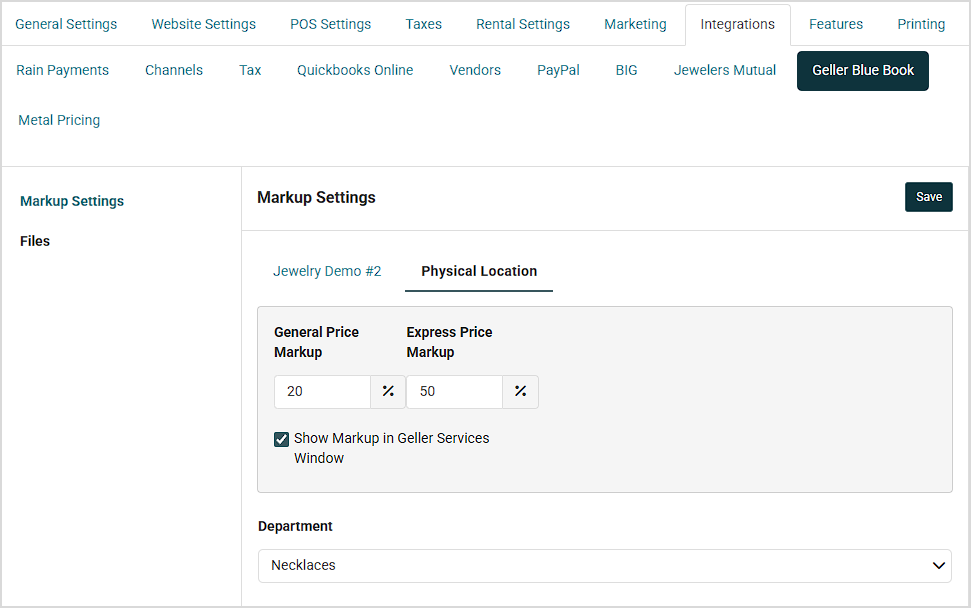Click the General Price Markup label

pos(316,342)
